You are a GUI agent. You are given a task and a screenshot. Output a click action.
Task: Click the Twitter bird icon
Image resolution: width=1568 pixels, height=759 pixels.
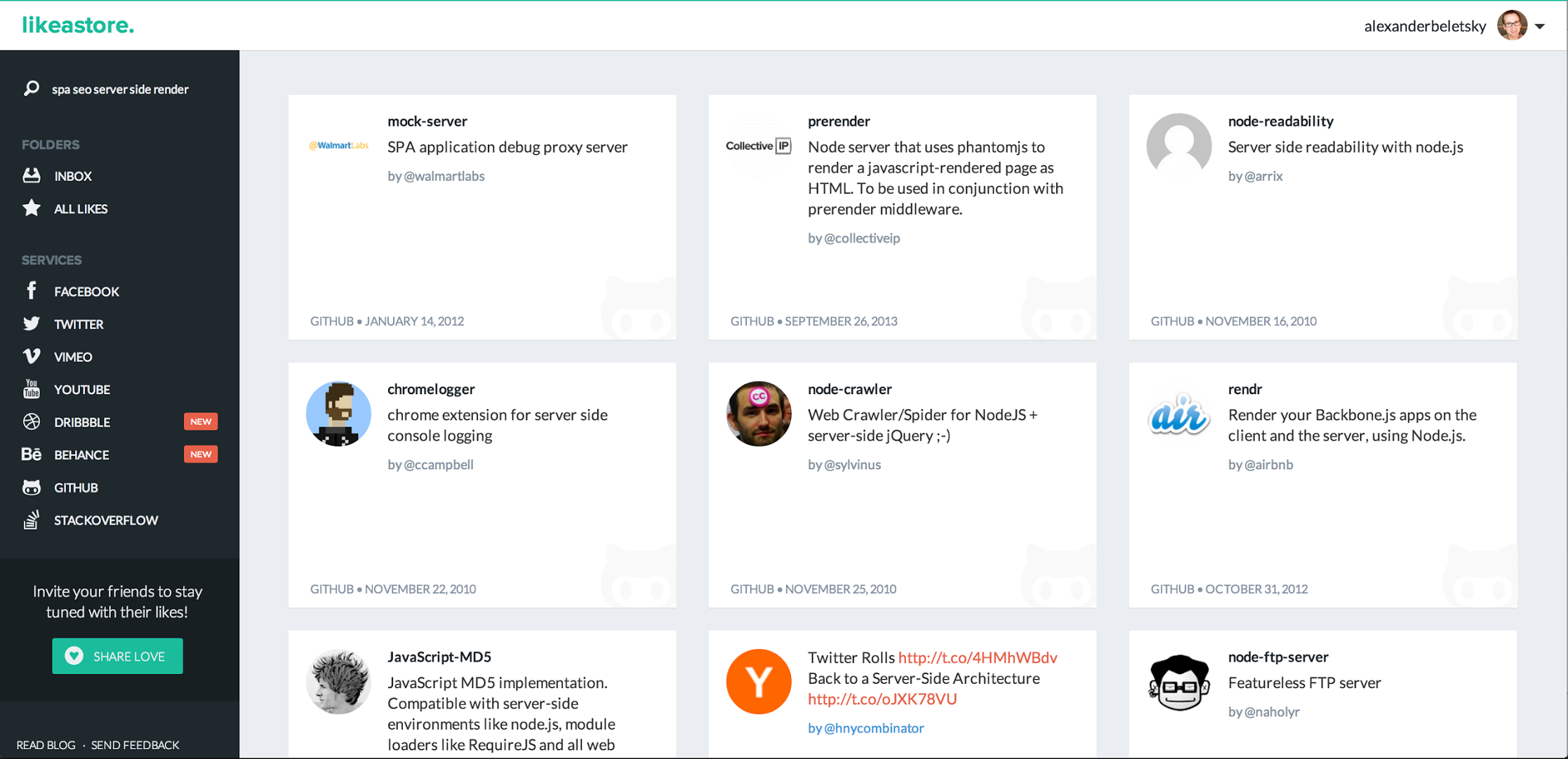click(31, 323)
